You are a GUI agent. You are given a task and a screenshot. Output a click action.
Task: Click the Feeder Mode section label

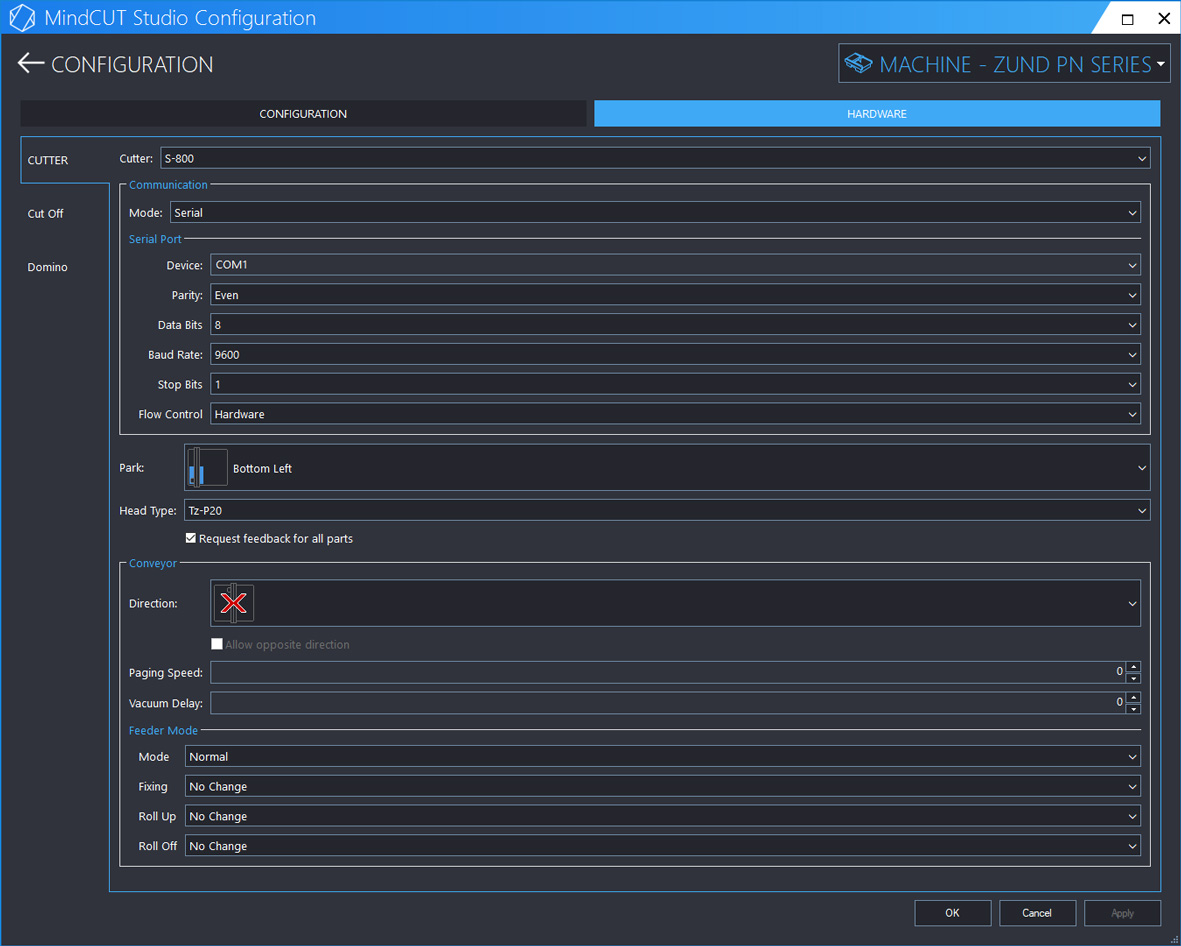[163, 730]
